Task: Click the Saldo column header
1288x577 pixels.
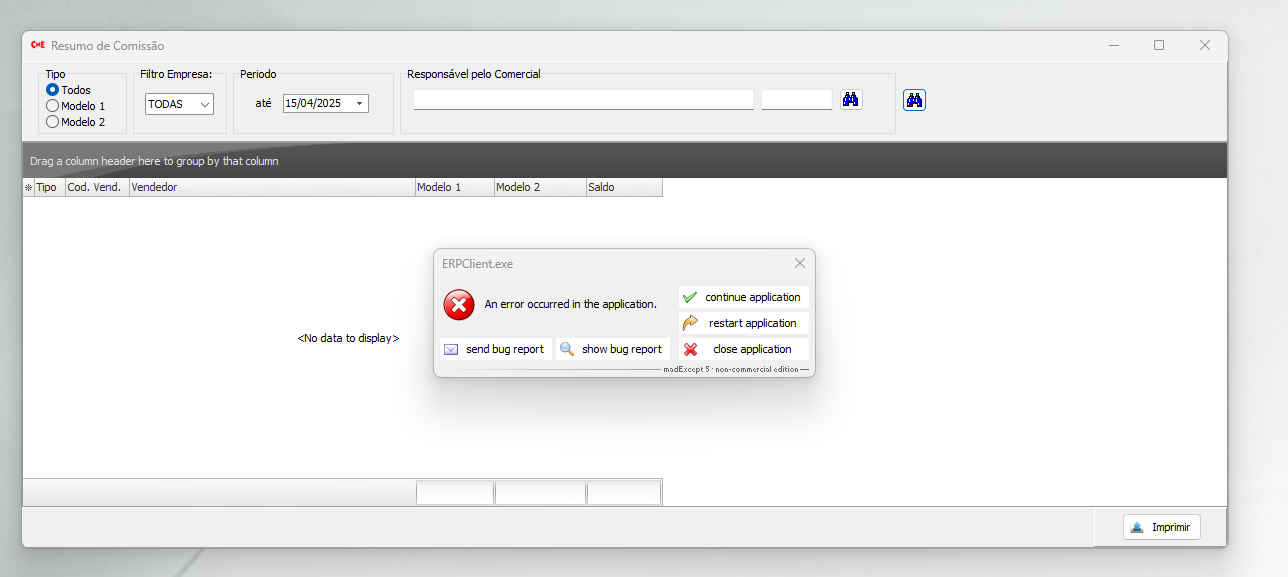Action: (623, 187)
